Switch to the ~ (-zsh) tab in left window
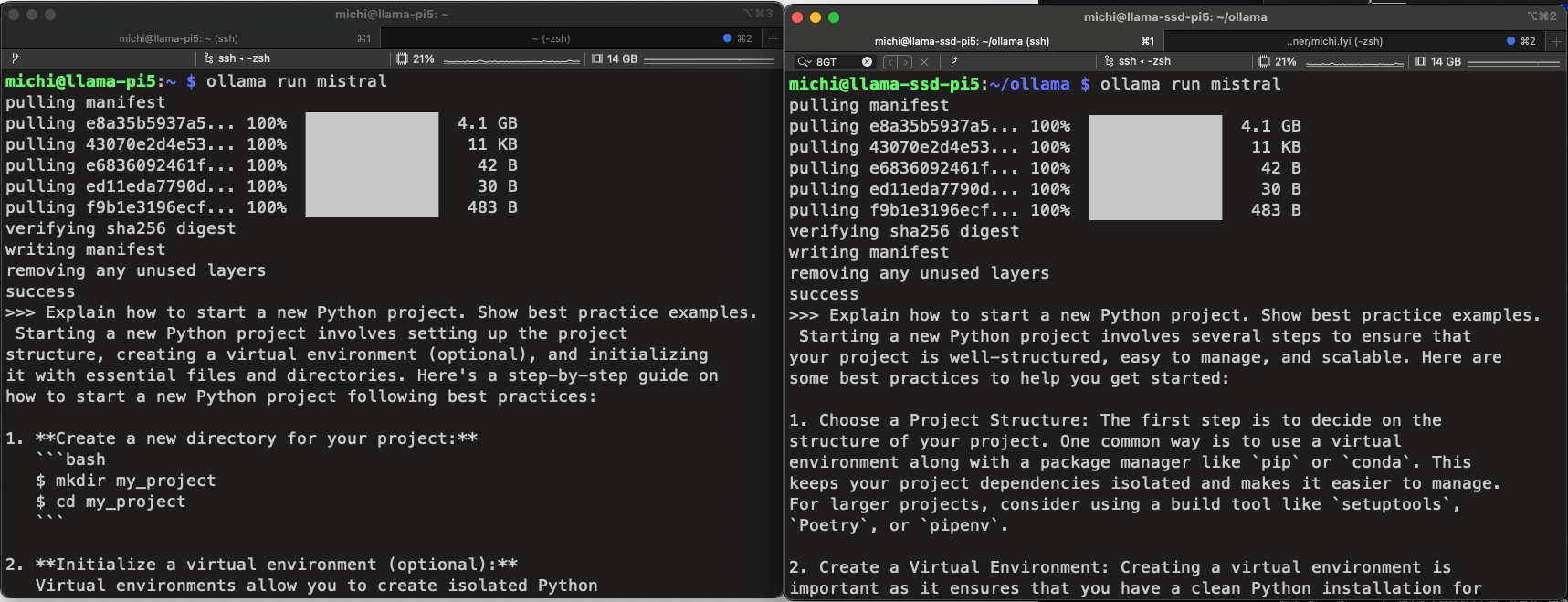 point(551,38)
